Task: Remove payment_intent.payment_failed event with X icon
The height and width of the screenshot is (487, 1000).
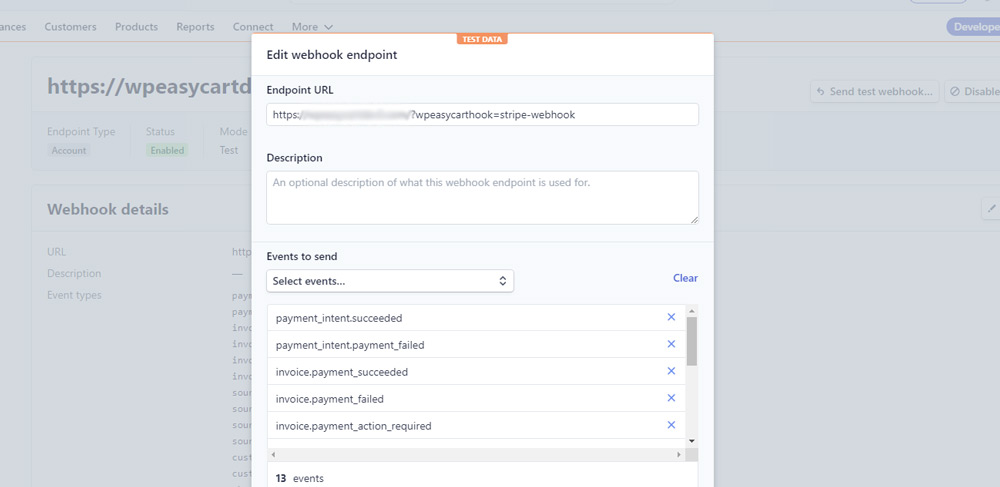Action: coord(671,344)
